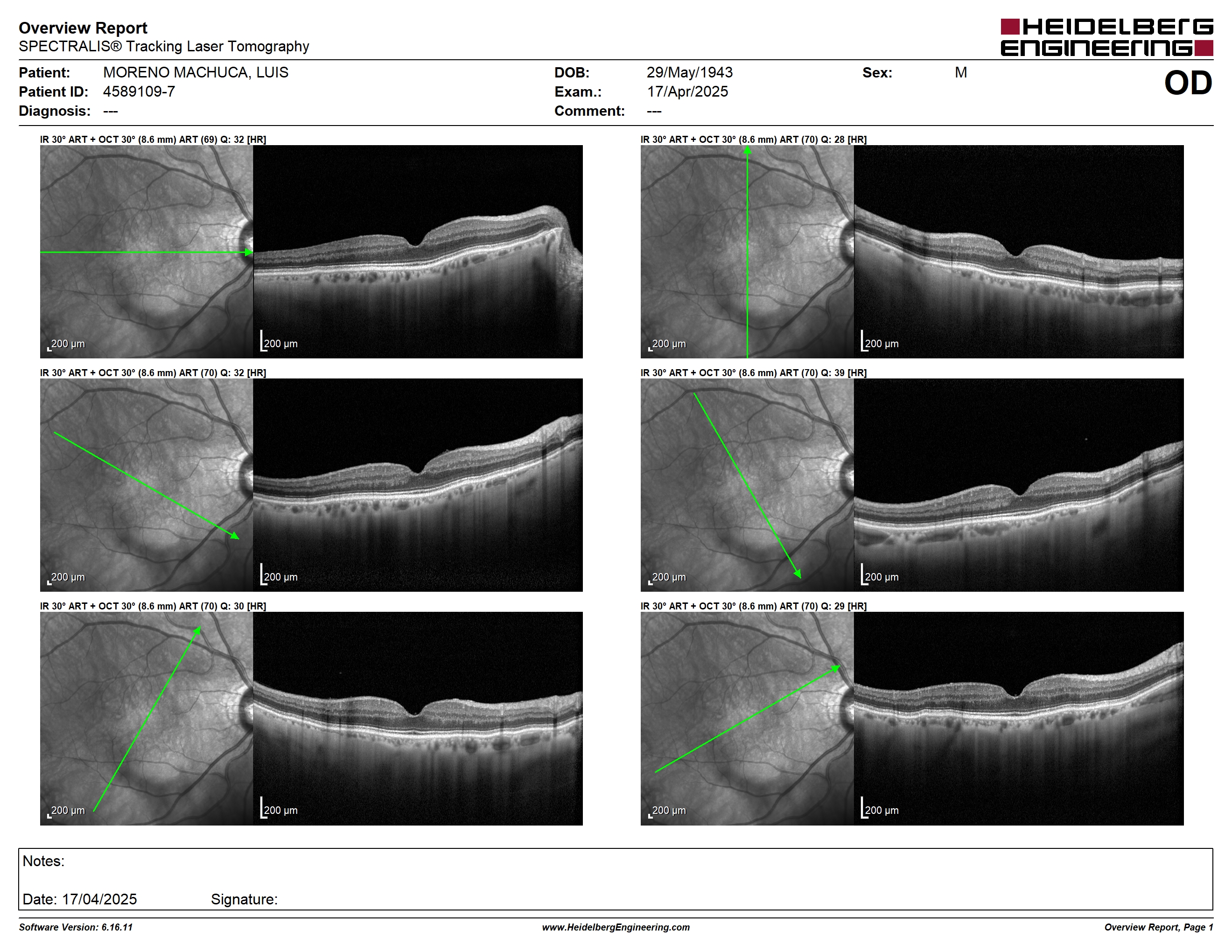Click Software Version: 6.16.11 text
The image size is (1232, 952).
click(76, 927)
